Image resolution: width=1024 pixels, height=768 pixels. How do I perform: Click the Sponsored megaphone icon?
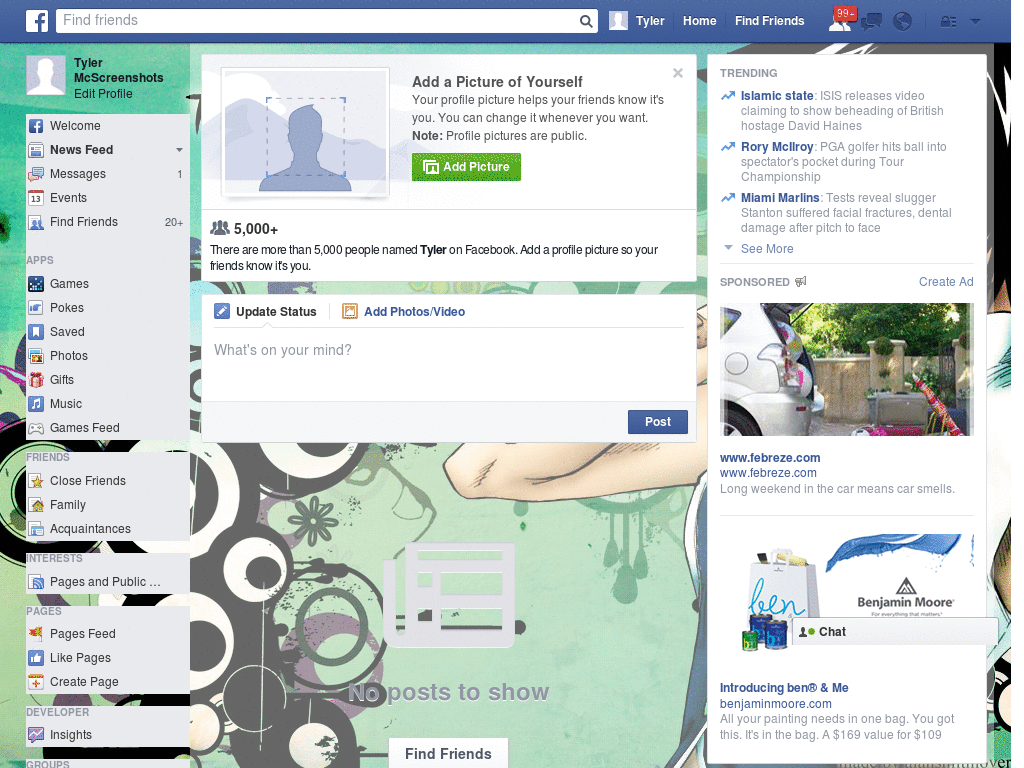801,281
